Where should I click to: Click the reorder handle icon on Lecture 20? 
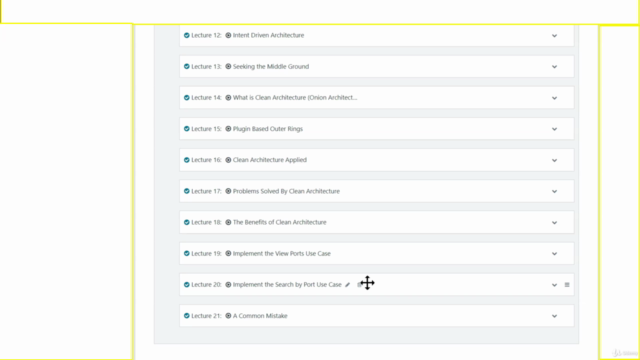[567, 285]
